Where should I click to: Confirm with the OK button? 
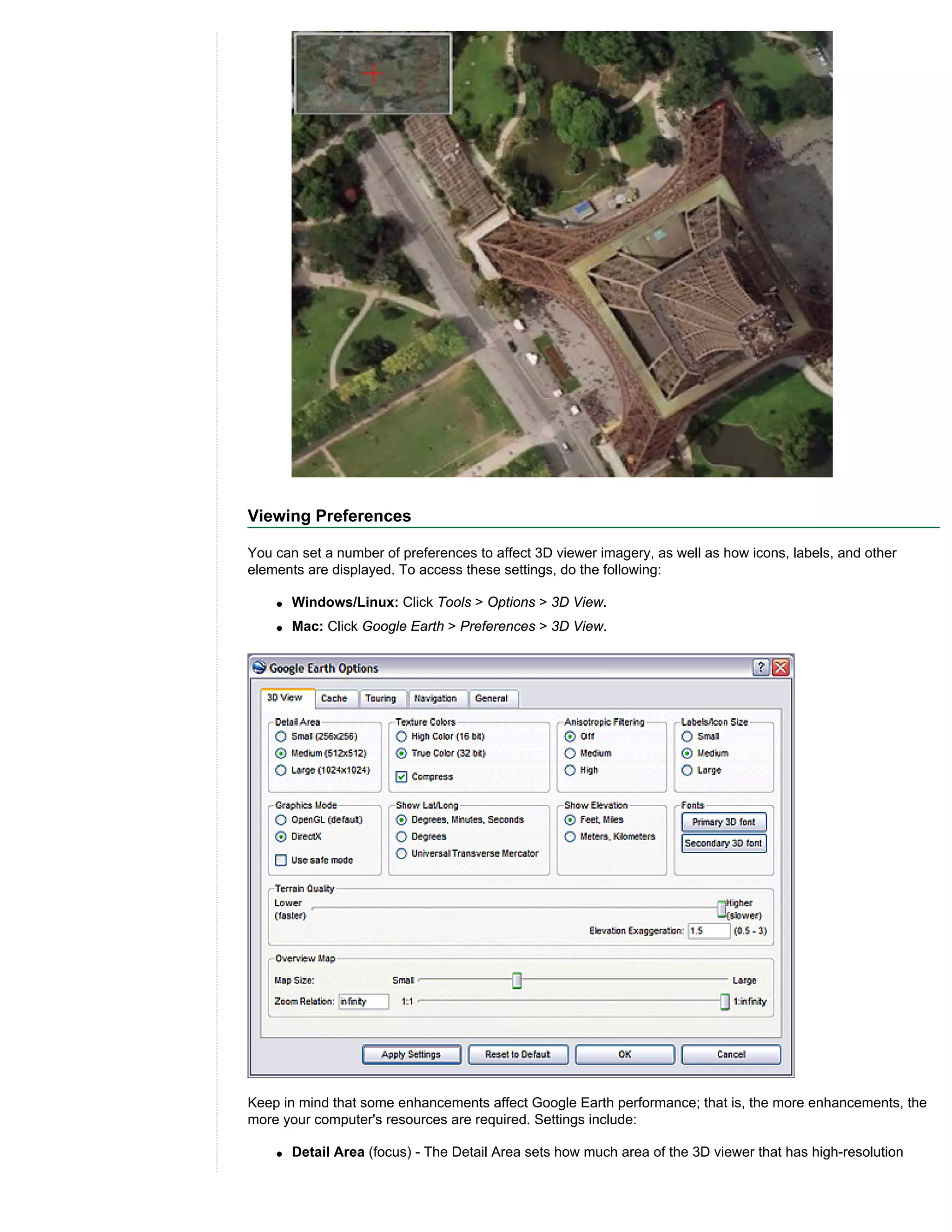coord(624,1054)
